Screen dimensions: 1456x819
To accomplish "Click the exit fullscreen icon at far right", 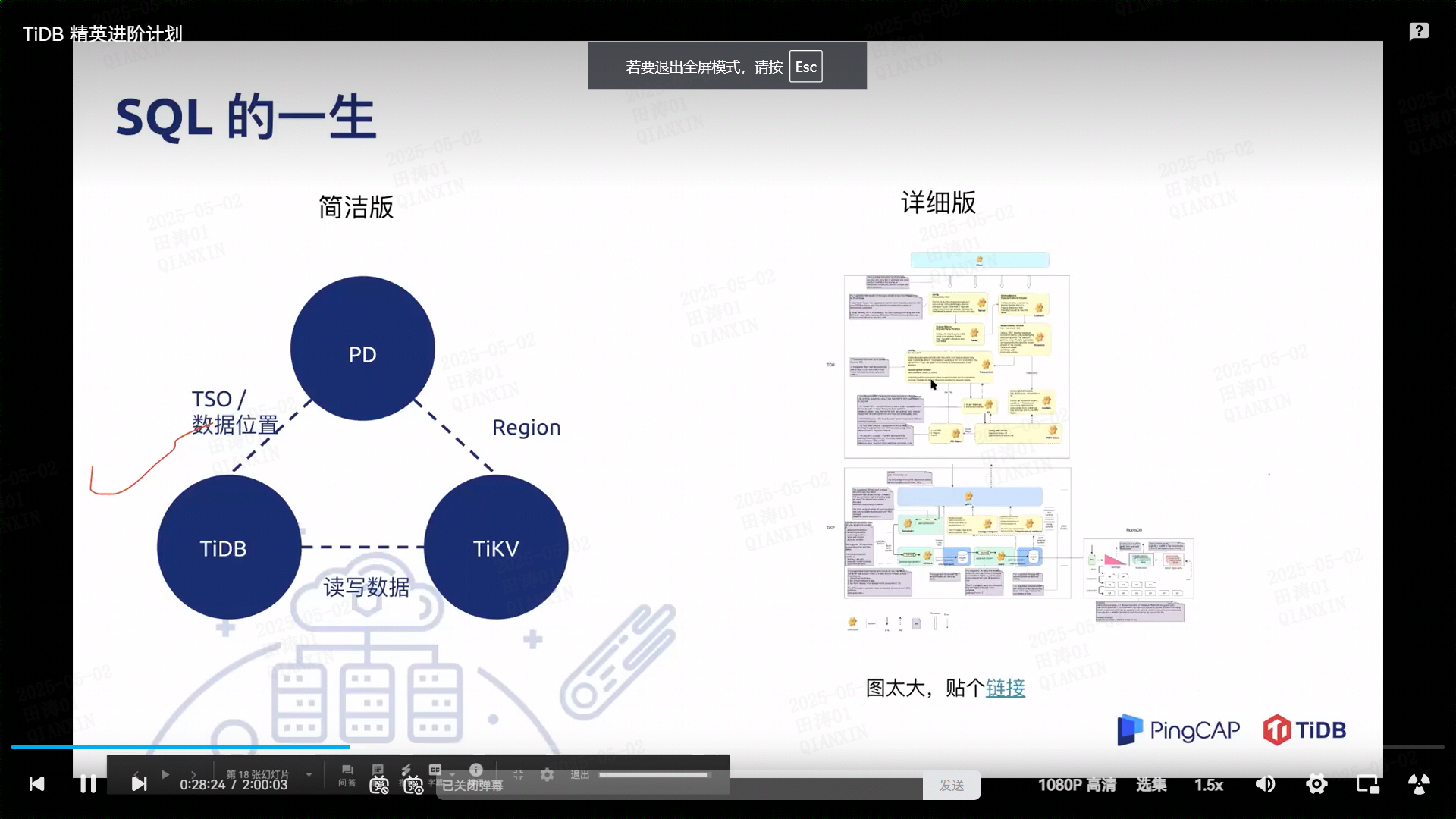I will [1419, 784].
